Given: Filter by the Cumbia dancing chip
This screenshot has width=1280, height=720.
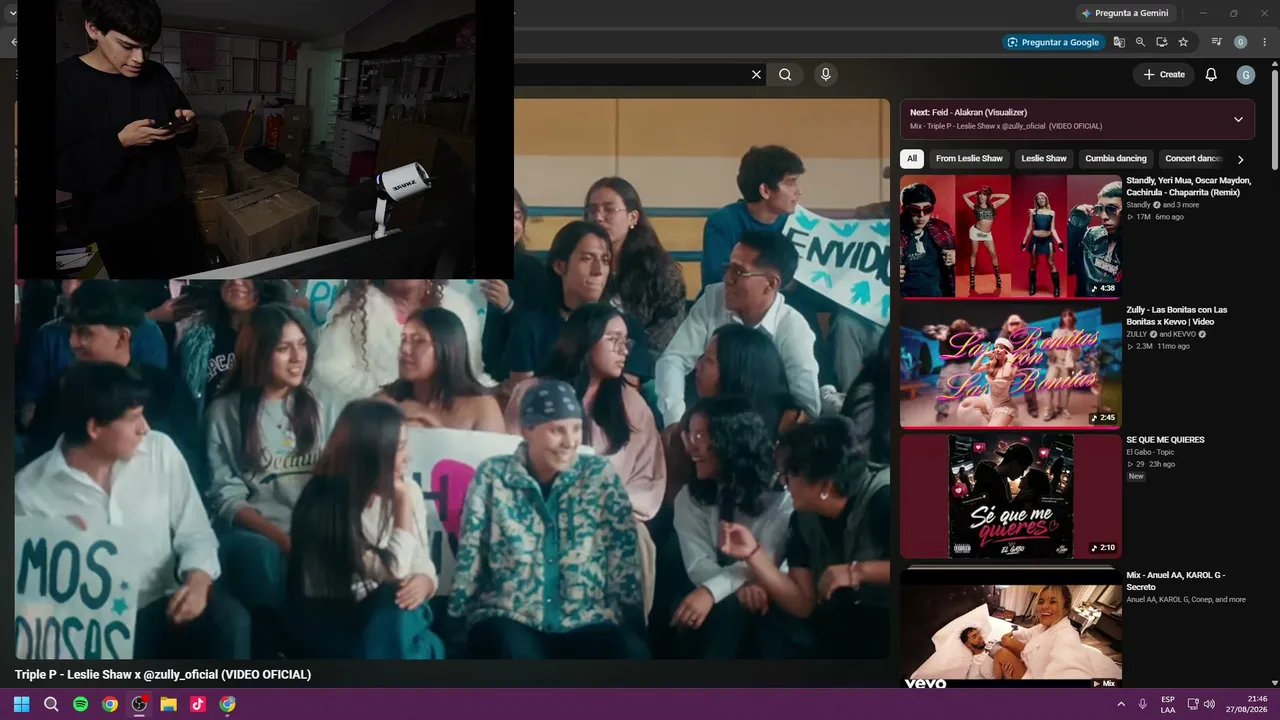Looking at the screenshot, I should coord(1116,158).
